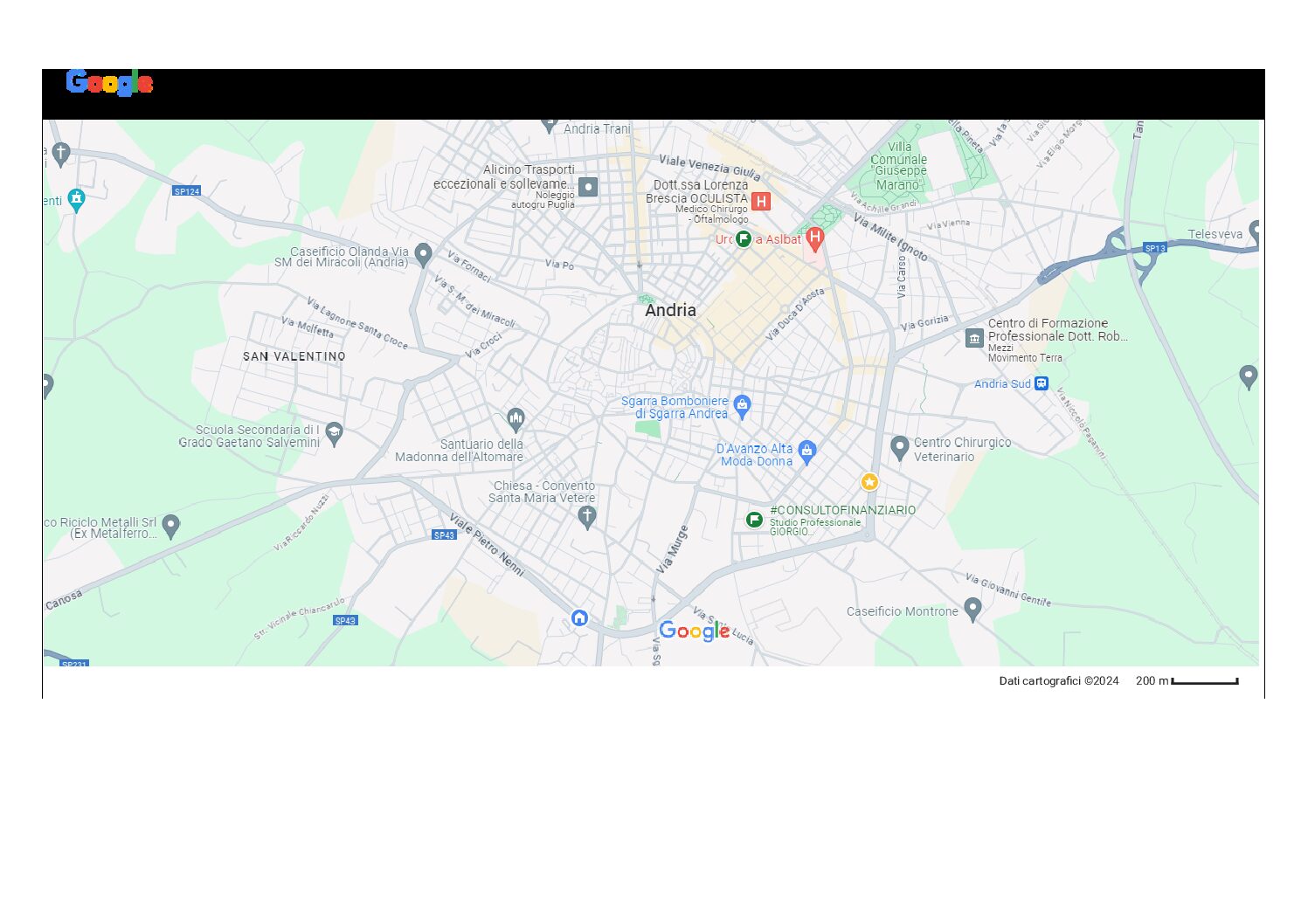Click the SP43 shield on Viale Pietro Nenni
The image size is (1308, 924).
pyautogui.click(x=445, y=534)
